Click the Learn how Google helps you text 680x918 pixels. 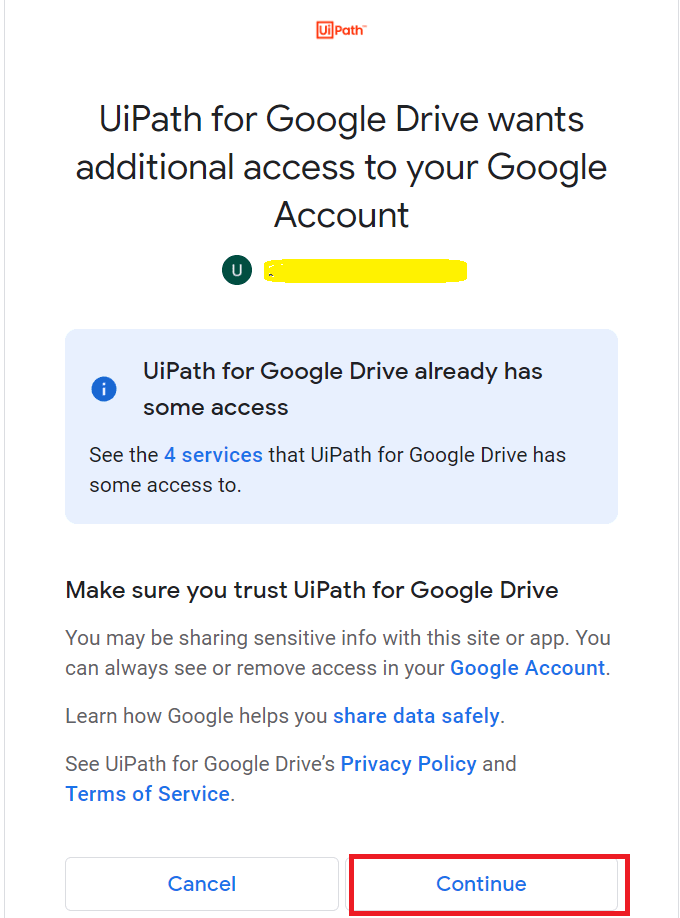click(x=196, y=716)
